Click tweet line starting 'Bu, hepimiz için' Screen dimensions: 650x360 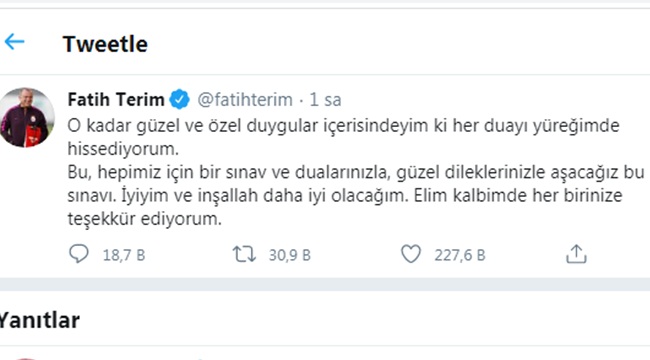pyautogui.click(x=356, y=173)
